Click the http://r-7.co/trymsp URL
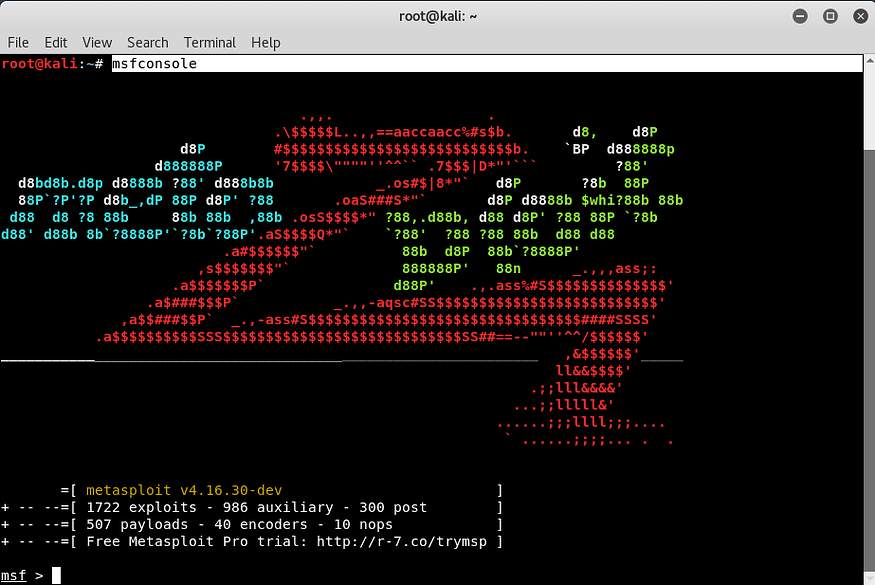The width and height of the screenshot is (875, 585). [402, 541]
